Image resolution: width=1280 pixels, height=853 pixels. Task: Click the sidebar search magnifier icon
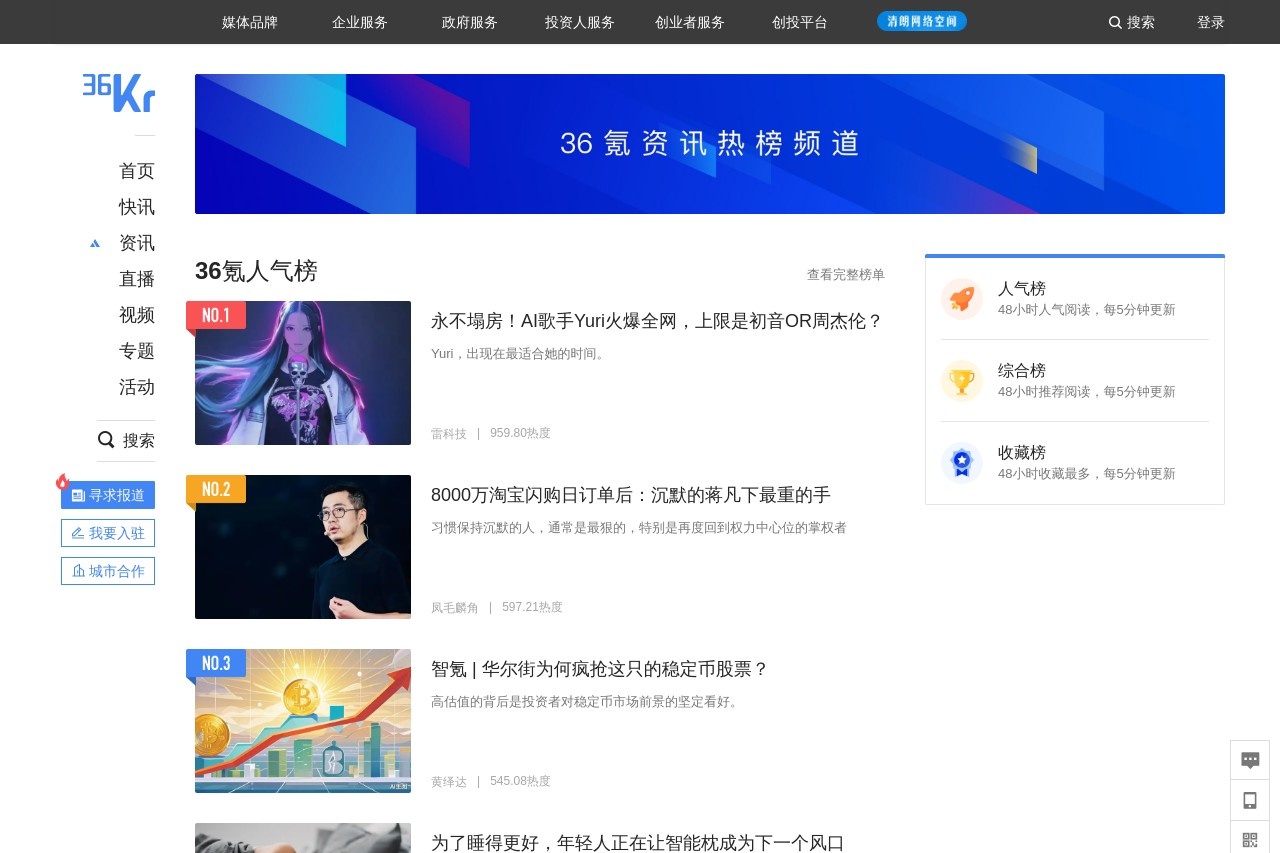click(106, 440)
